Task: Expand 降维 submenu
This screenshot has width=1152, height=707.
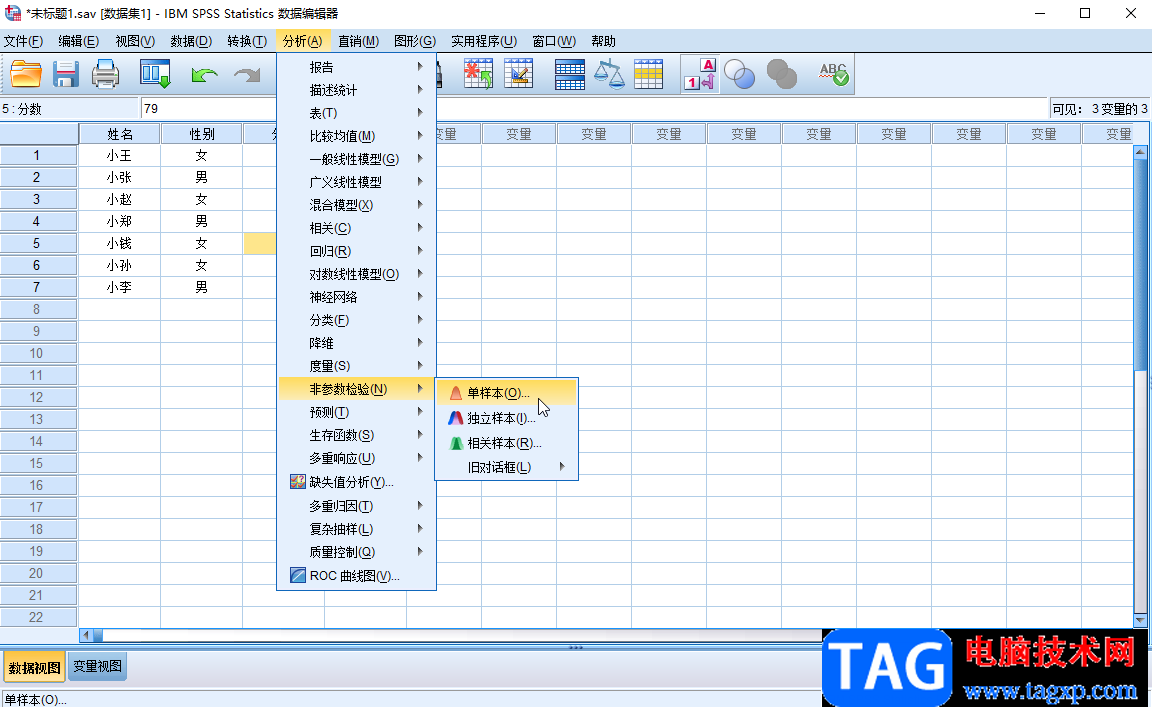Action: pyautogui.click(x=356, y=343)
